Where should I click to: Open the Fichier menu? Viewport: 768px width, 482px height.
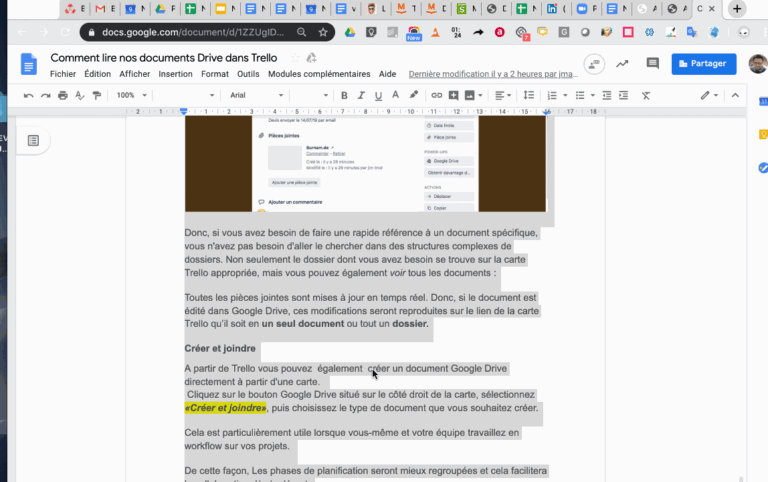click(63, 74)
